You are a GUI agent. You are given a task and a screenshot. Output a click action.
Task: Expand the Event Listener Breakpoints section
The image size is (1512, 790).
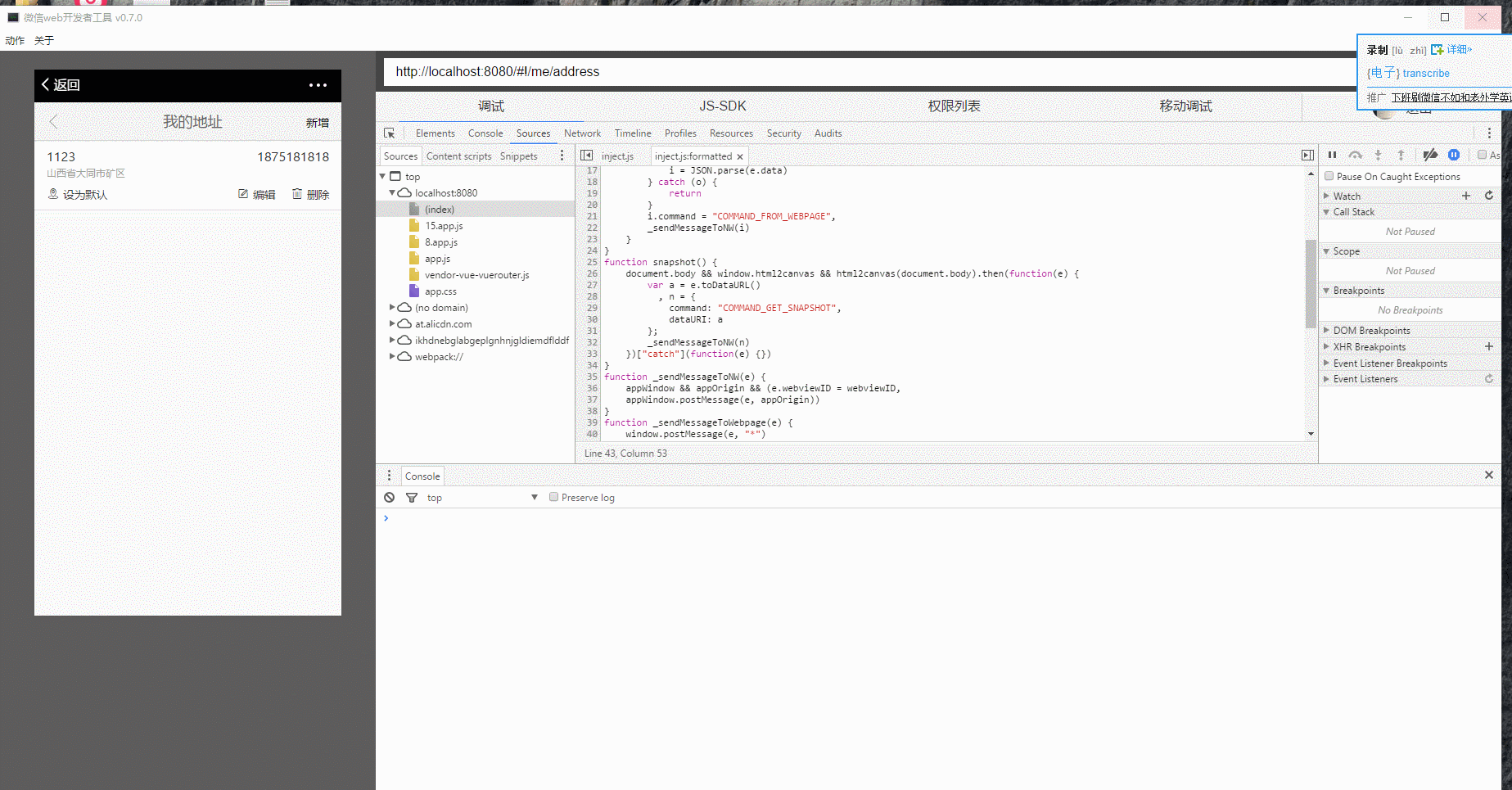click(1326, 363)
